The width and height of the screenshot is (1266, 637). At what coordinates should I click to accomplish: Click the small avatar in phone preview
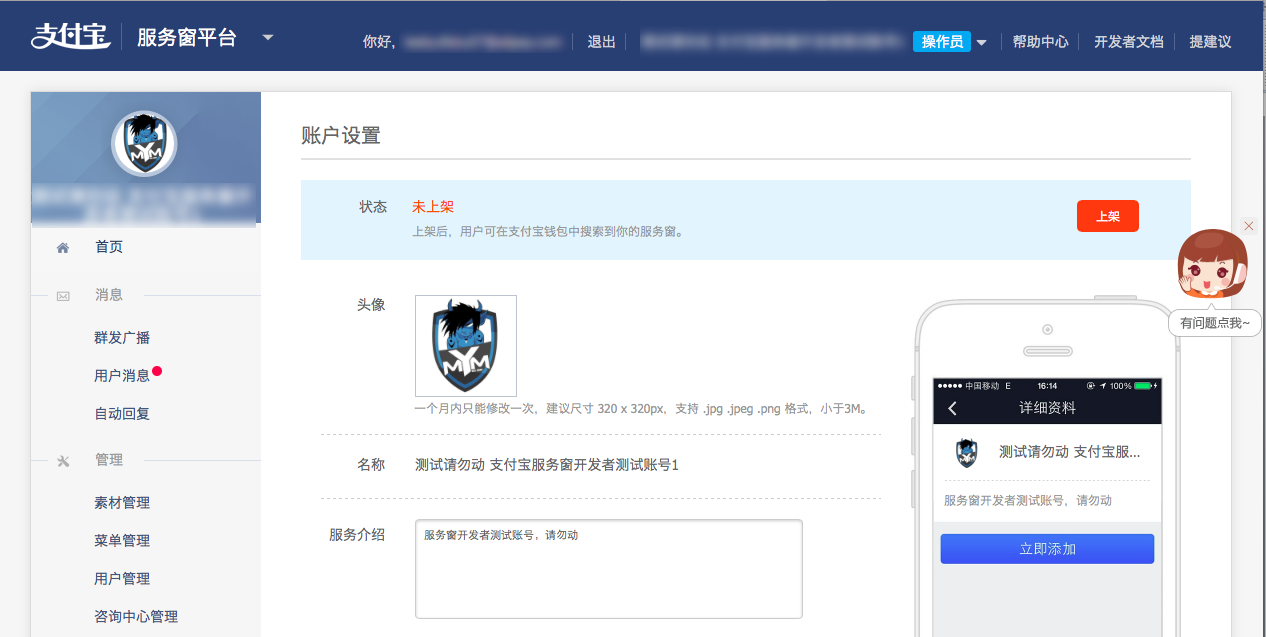point(966,453)
